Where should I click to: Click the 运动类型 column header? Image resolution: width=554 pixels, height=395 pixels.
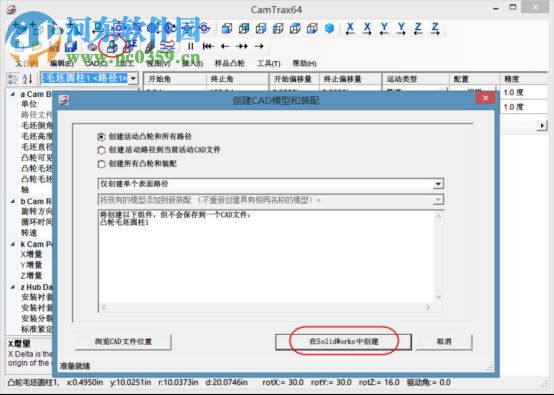pyautogui.click(x=416, y=79)
